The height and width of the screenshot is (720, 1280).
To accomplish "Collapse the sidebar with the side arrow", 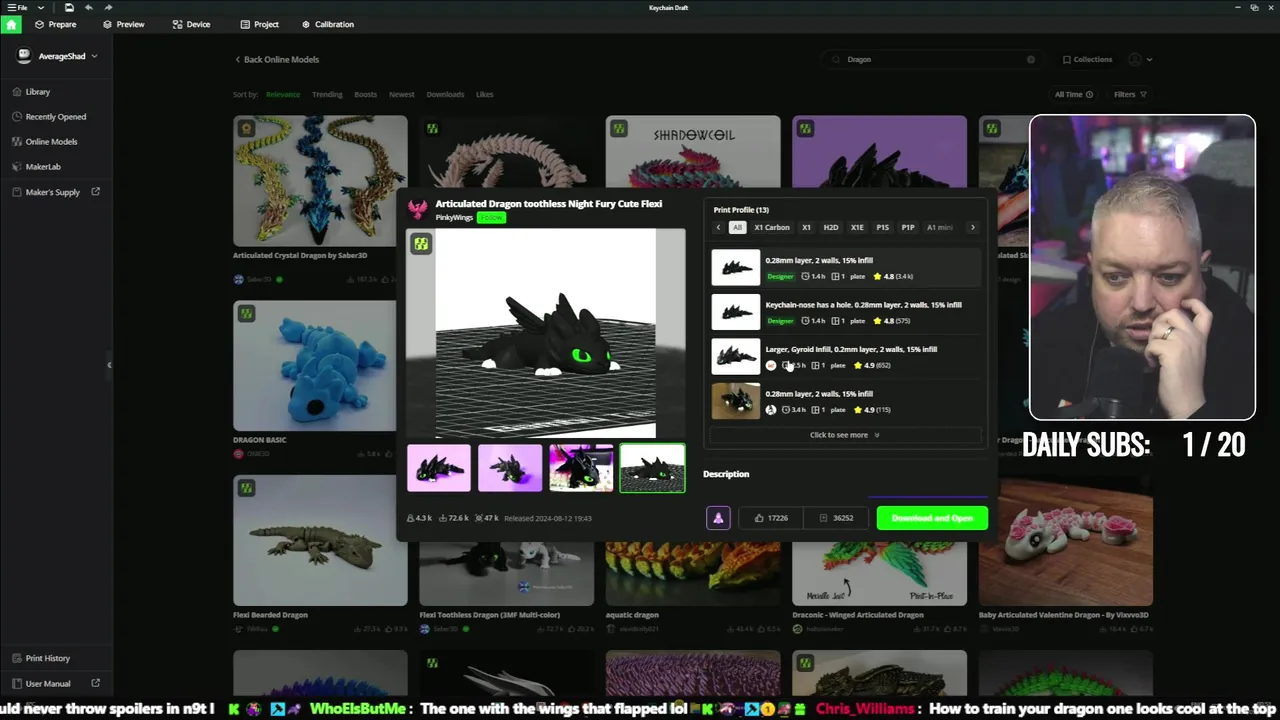I will pos(109,365).
